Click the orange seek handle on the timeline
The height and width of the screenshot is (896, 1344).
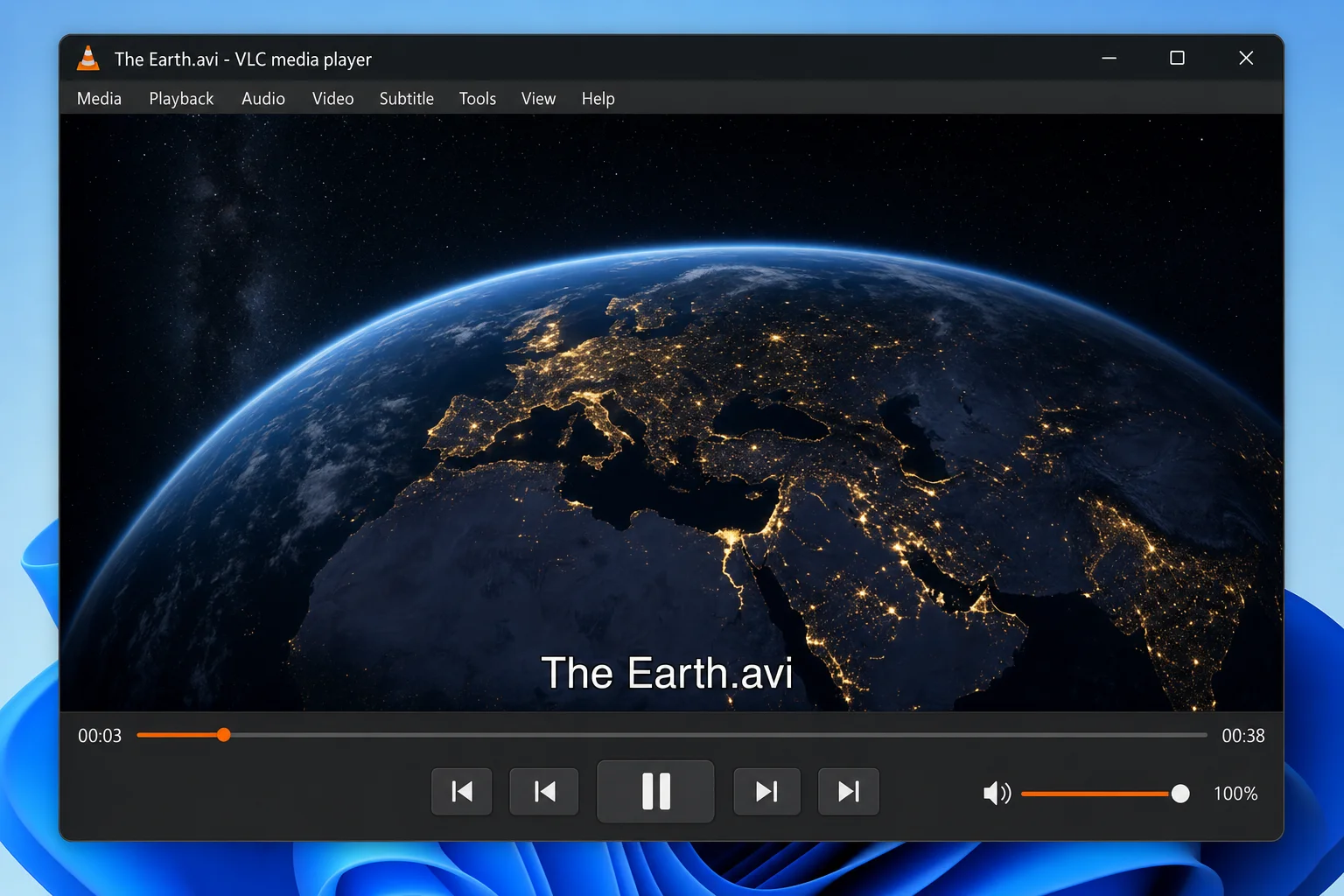click(x=224, y=735)
